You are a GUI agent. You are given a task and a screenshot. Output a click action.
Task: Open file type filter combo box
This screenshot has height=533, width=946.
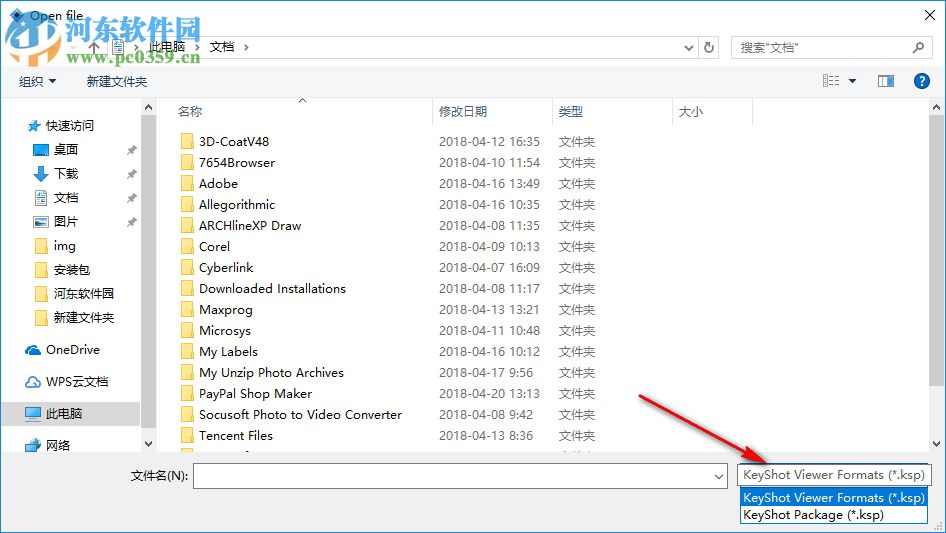pos(834,475)
